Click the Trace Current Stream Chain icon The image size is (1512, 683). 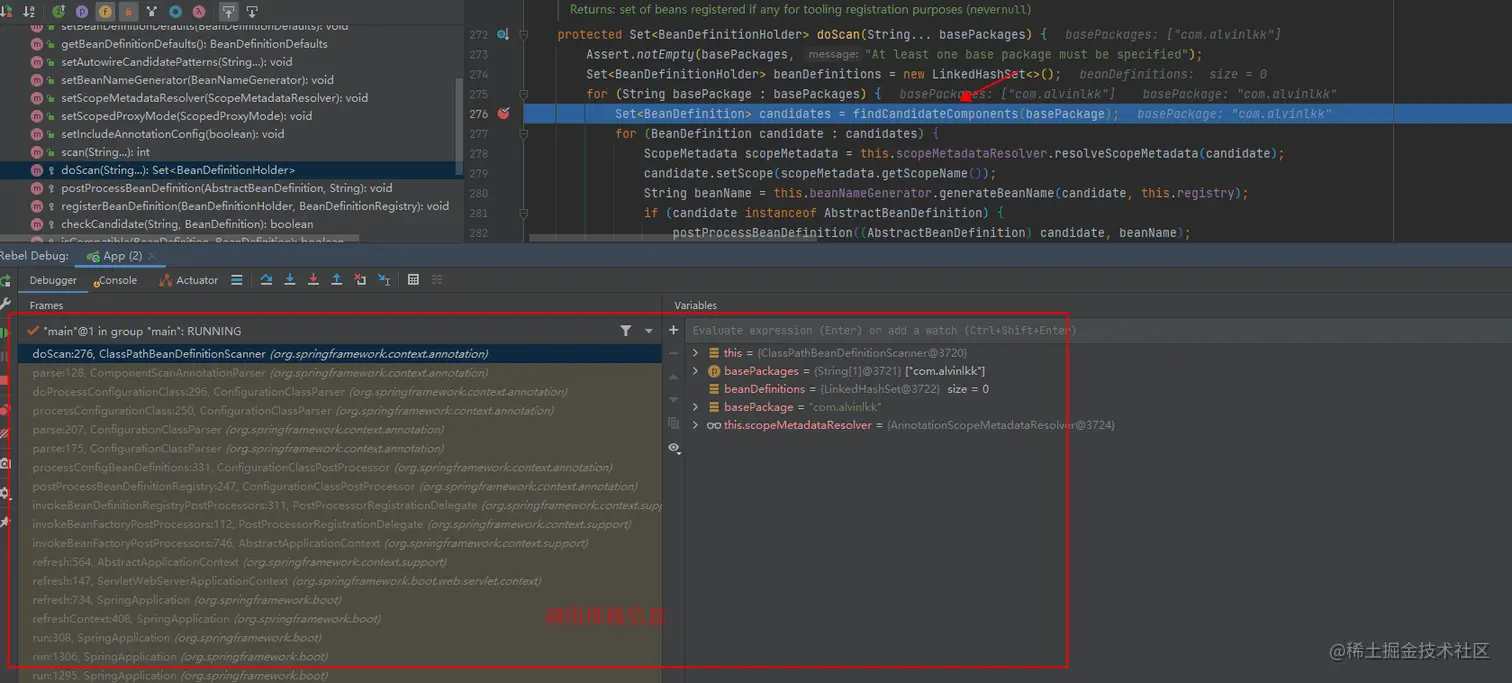click(437, 280)
